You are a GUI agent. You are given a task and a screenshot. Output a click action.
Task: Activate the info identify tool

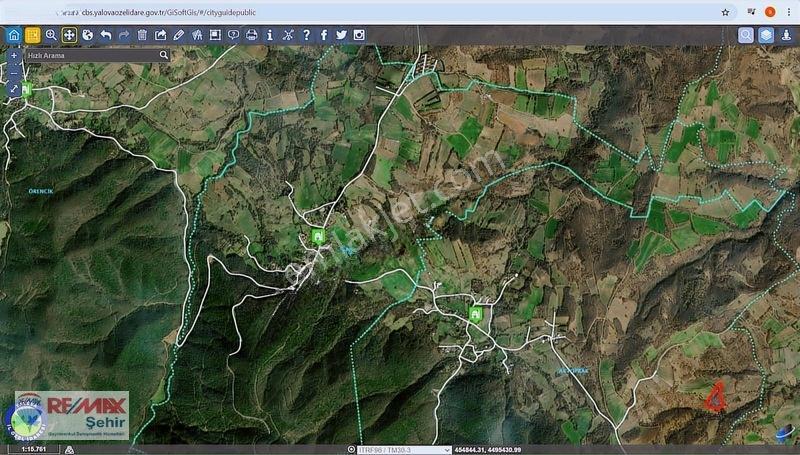tap(270, 35)
